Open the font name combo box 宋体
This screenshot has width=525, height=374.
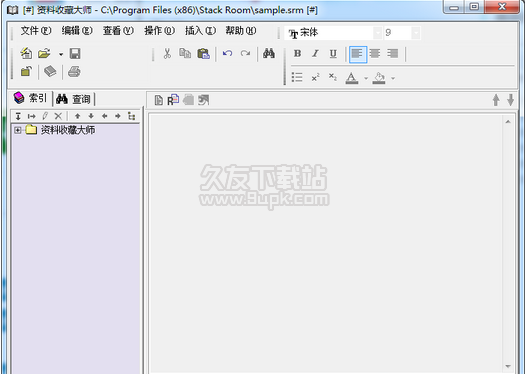pyautogui.click(x=333, y=33)
